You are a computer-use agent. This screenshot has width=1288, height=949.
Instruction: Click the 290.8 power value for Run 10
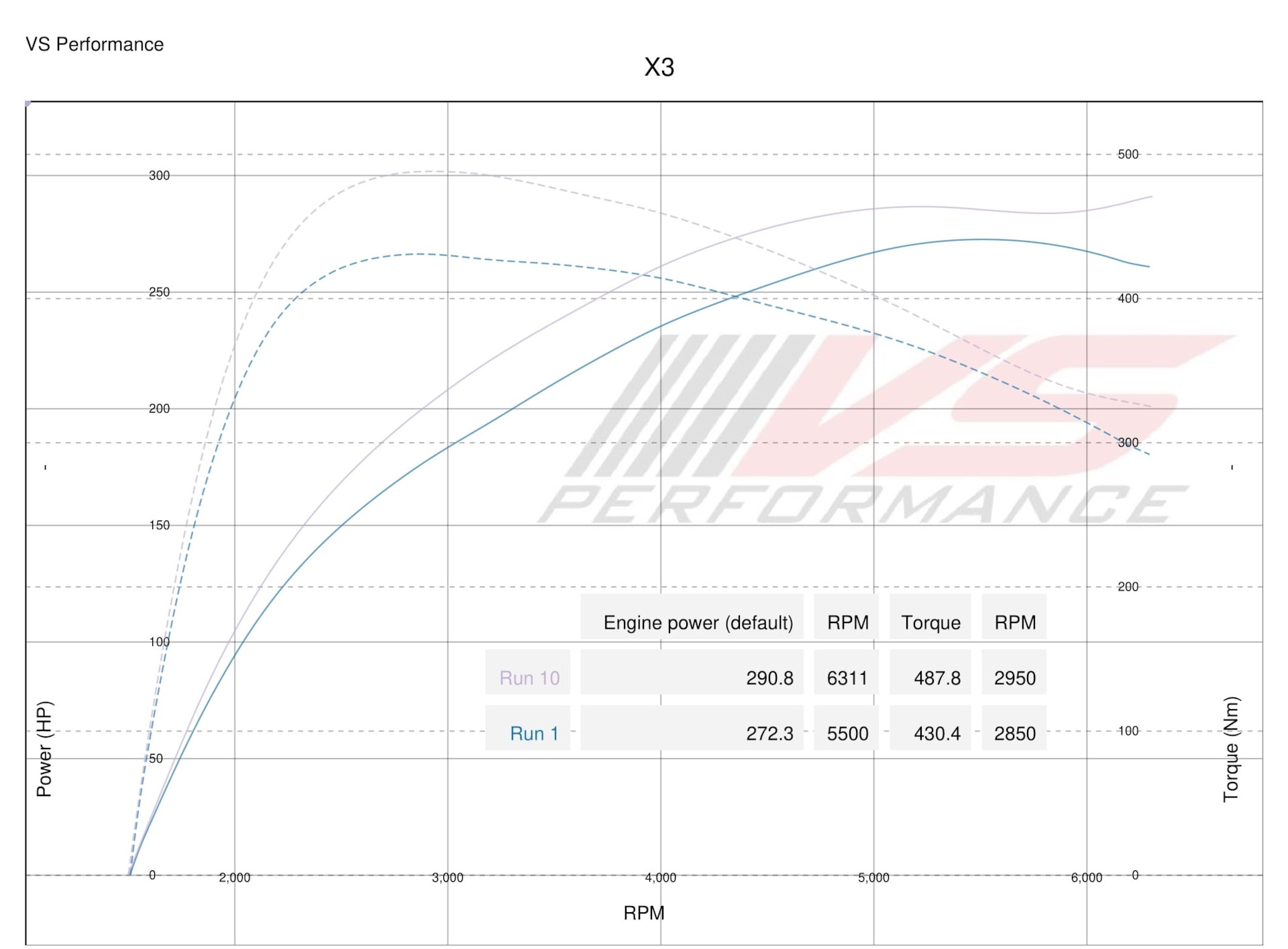coord(770,677)
